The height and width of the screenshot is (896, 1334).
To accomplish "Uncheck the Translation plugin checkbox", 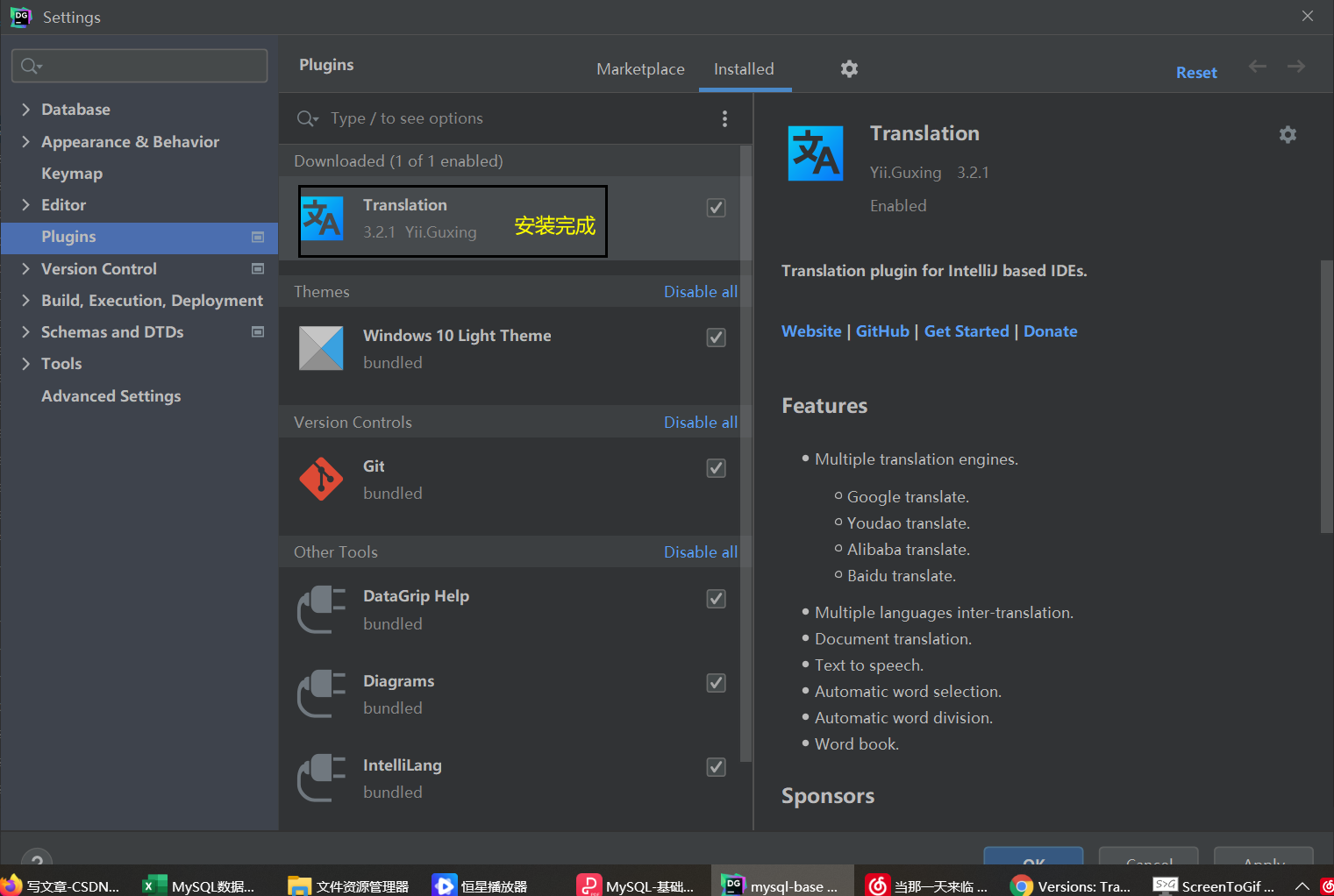I will click(716, 207).
